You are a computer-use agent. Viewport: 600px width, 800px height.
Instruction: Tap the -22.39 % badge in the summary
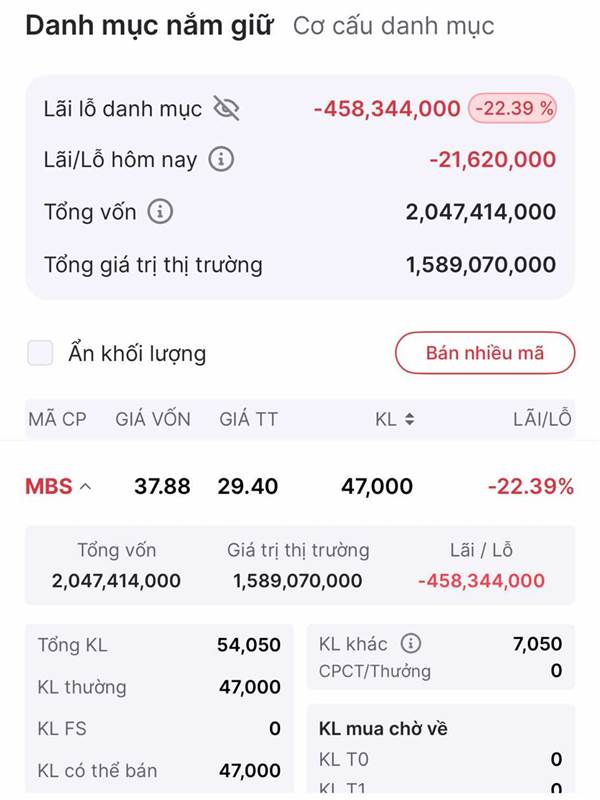tap(512, 108)
